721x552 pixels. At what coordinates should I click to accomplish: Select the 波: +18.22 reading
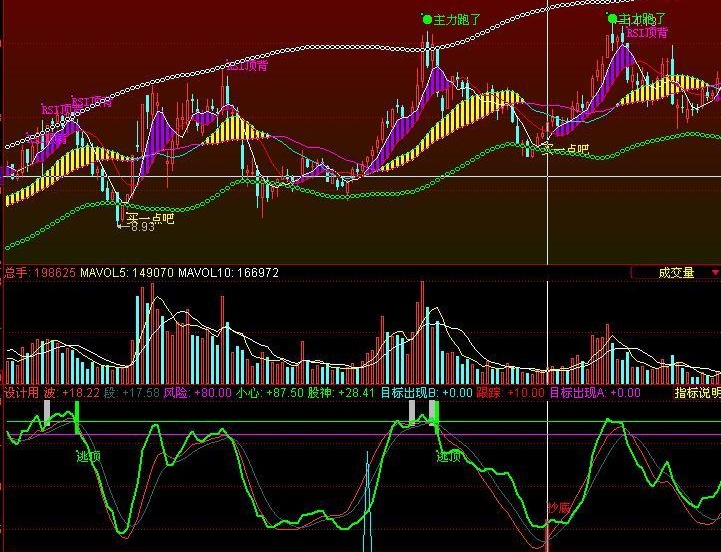click(72, 393)
